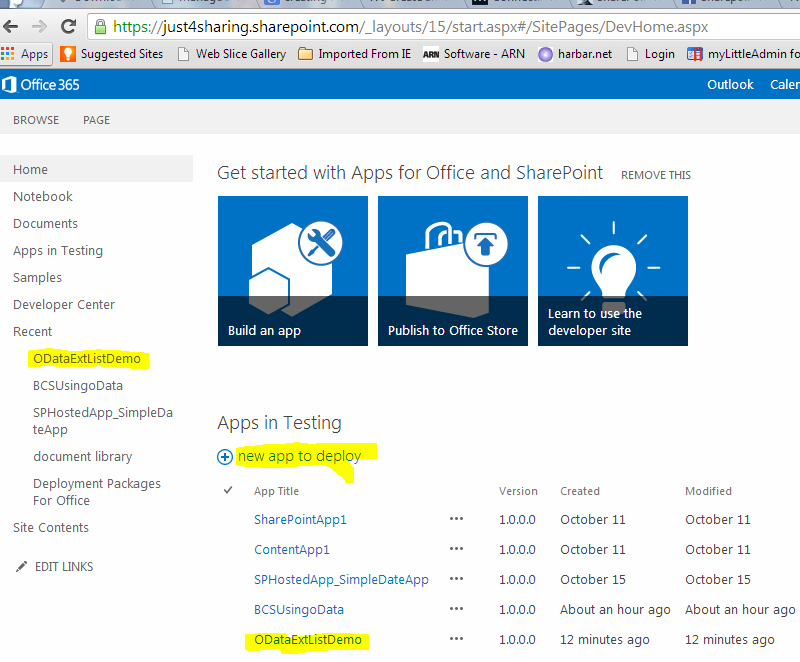
Task: Open the Build an app tile
Action: click(x=293, y=271)
